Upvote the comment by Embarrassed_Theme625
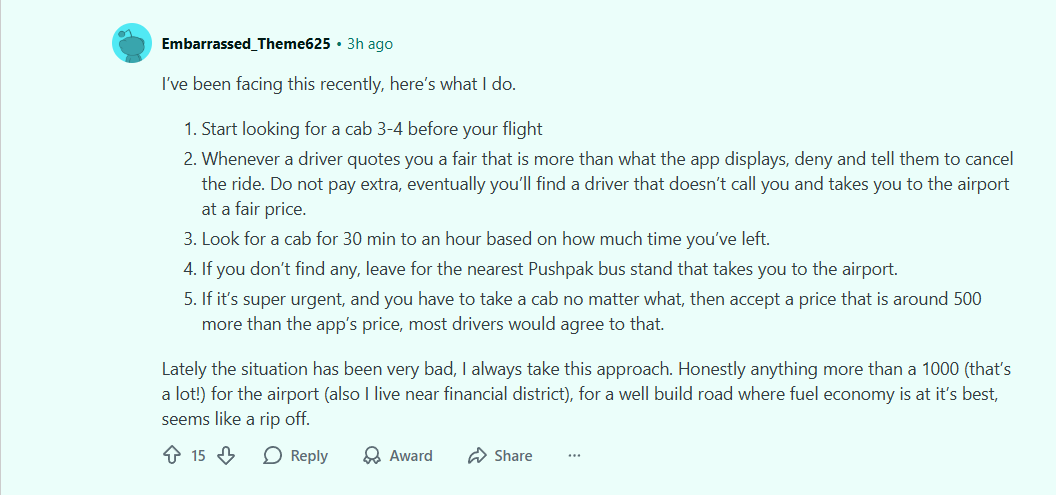The width and height of the screenshot is (1056, 495). [171, 456]
